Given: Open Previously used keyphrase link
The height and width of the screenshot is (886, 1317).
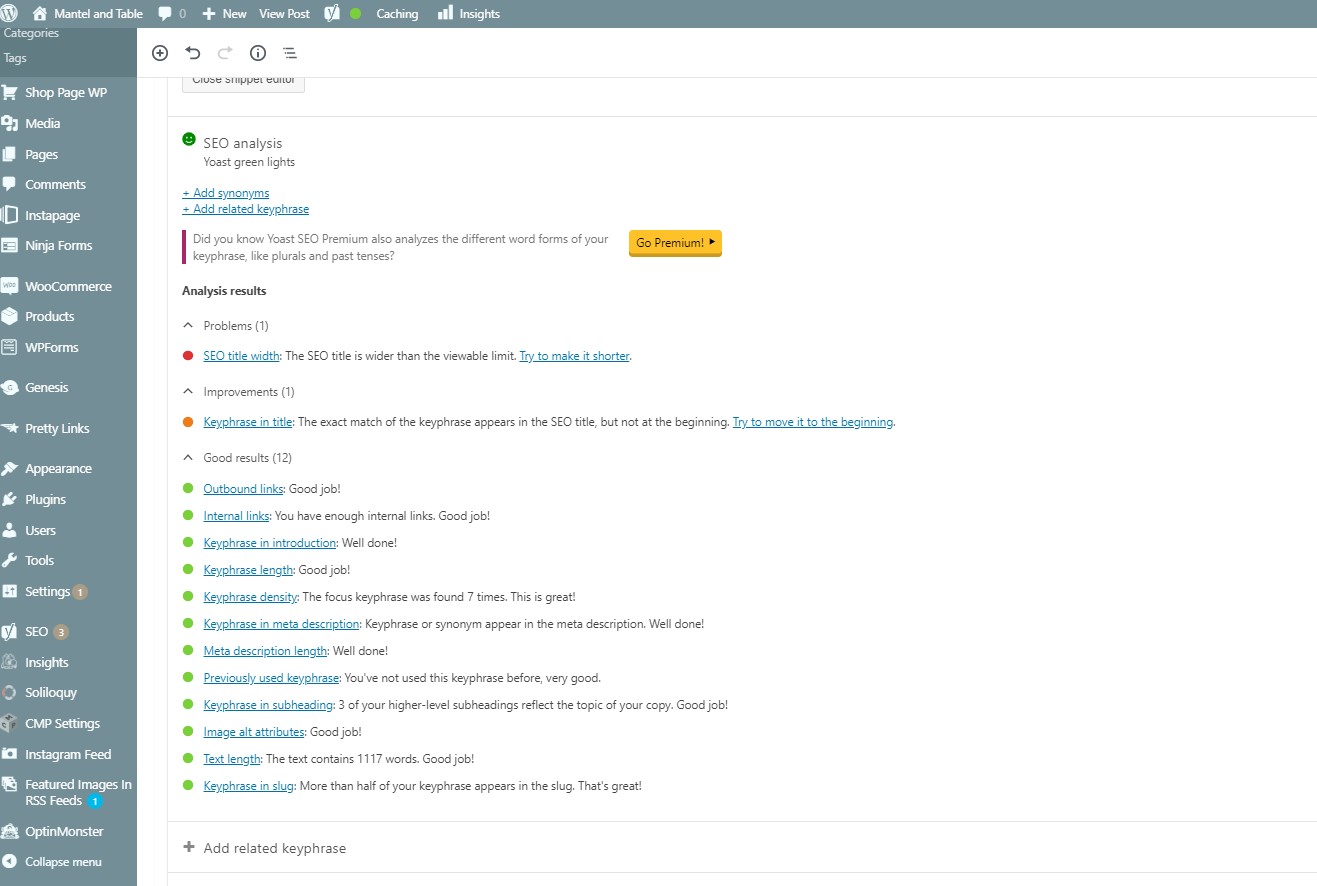Looking at the screenshot, I should (271, 678).
